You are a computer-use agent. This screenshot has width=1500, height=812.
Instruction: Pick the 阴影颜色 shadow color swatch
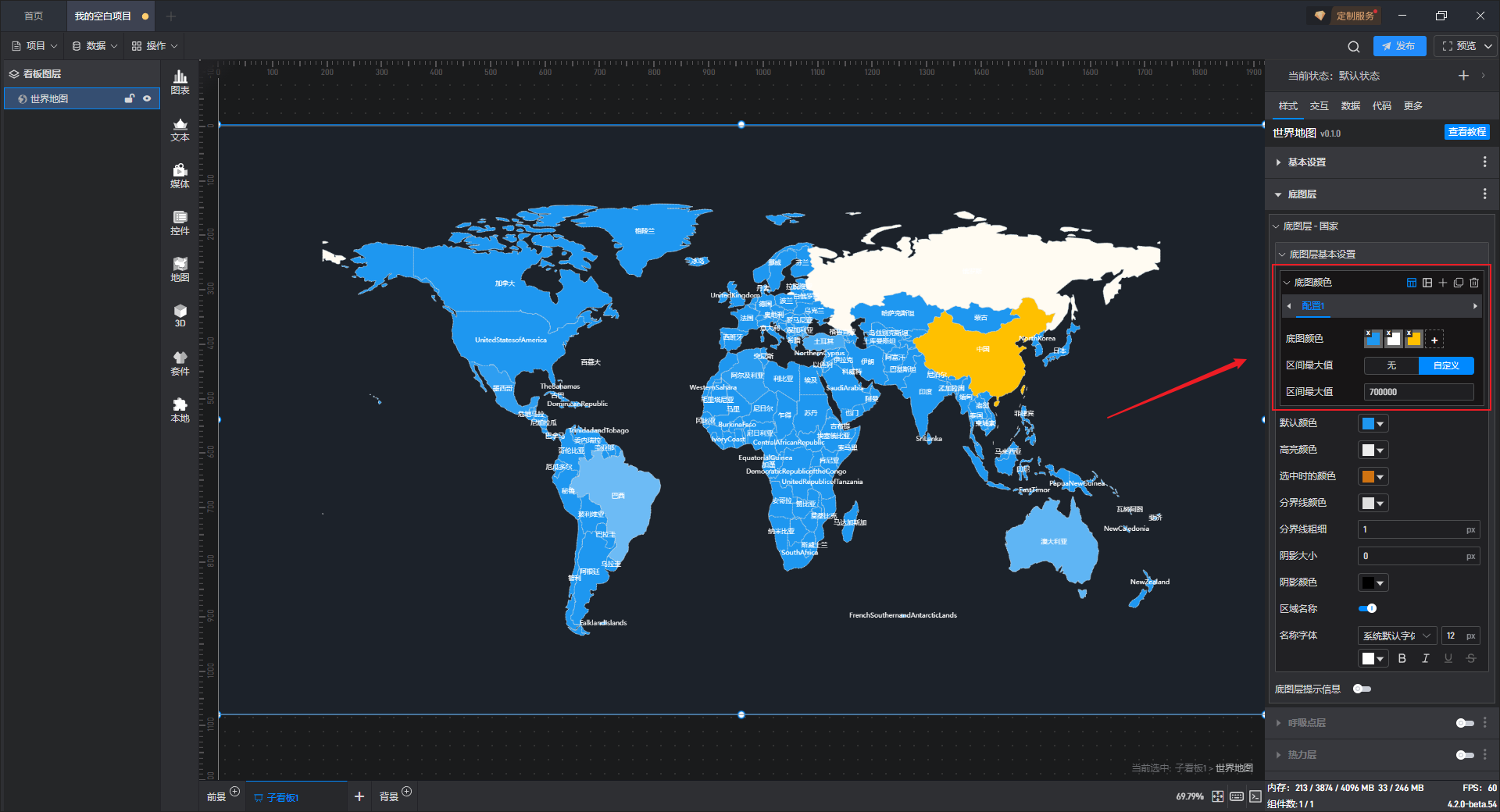[x=1373, y=583]
